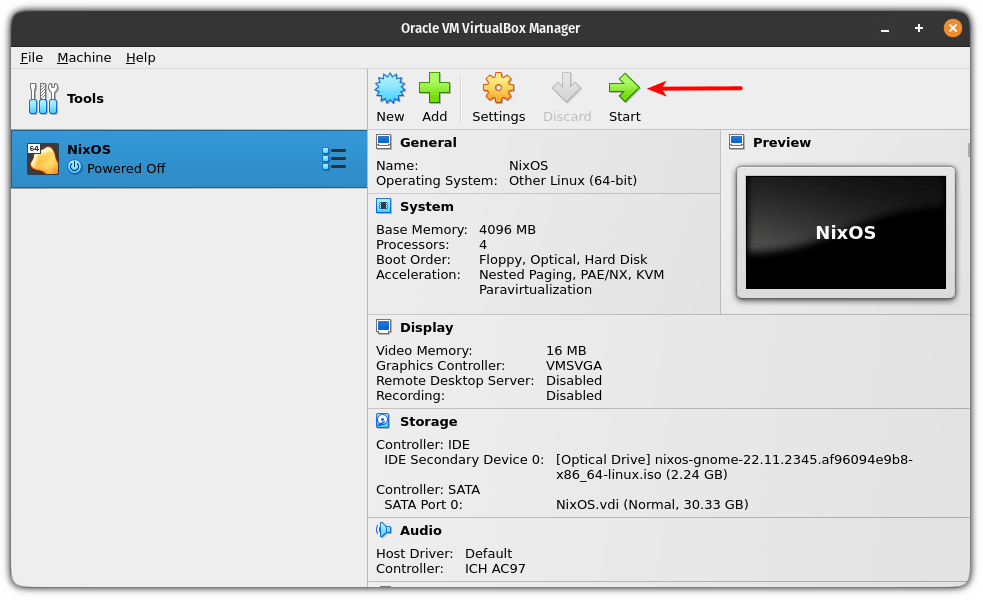Click the System section chip icon
This screenshot has height=600, width=983.
click(384, 206)
